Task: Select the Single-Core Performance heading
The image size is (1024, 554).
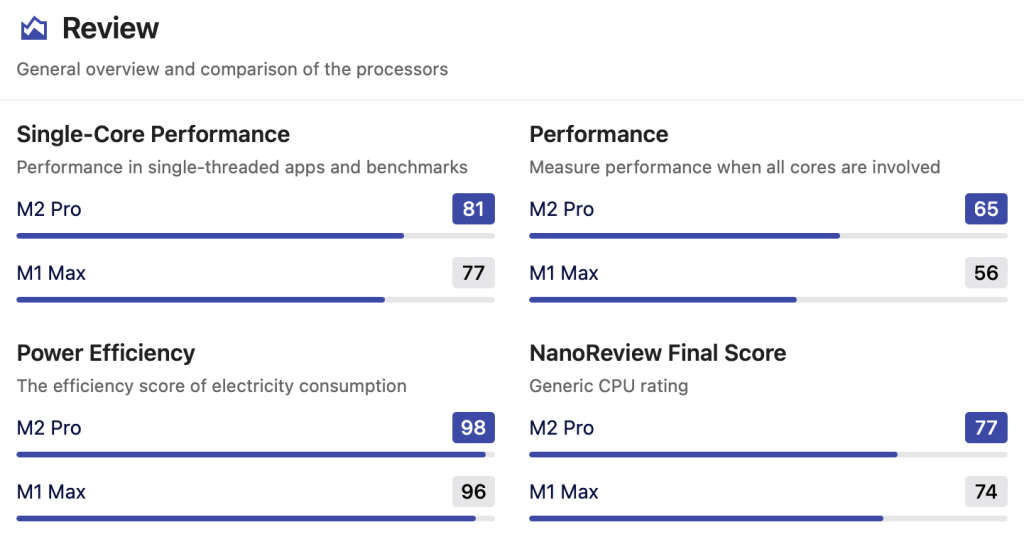Action: [x=153, y=134]
